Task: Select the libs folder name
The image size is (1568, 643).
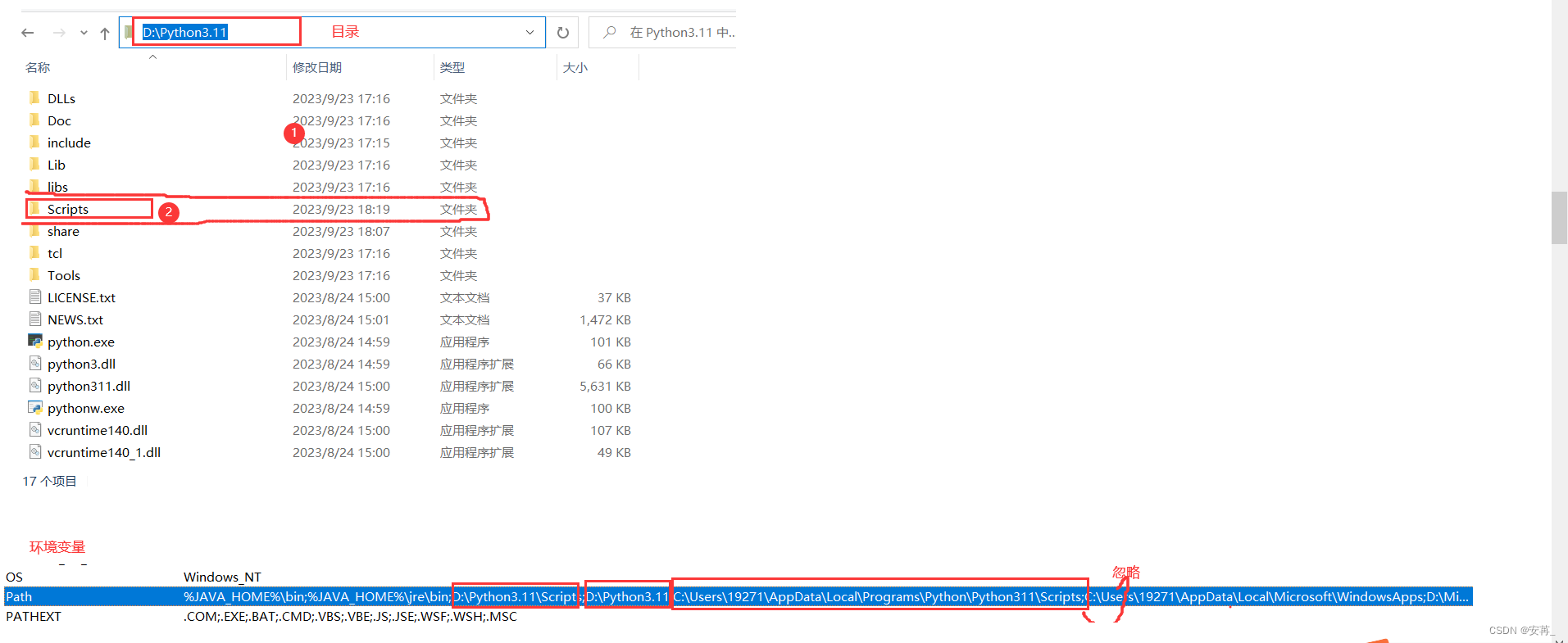Action: point(57,187)
